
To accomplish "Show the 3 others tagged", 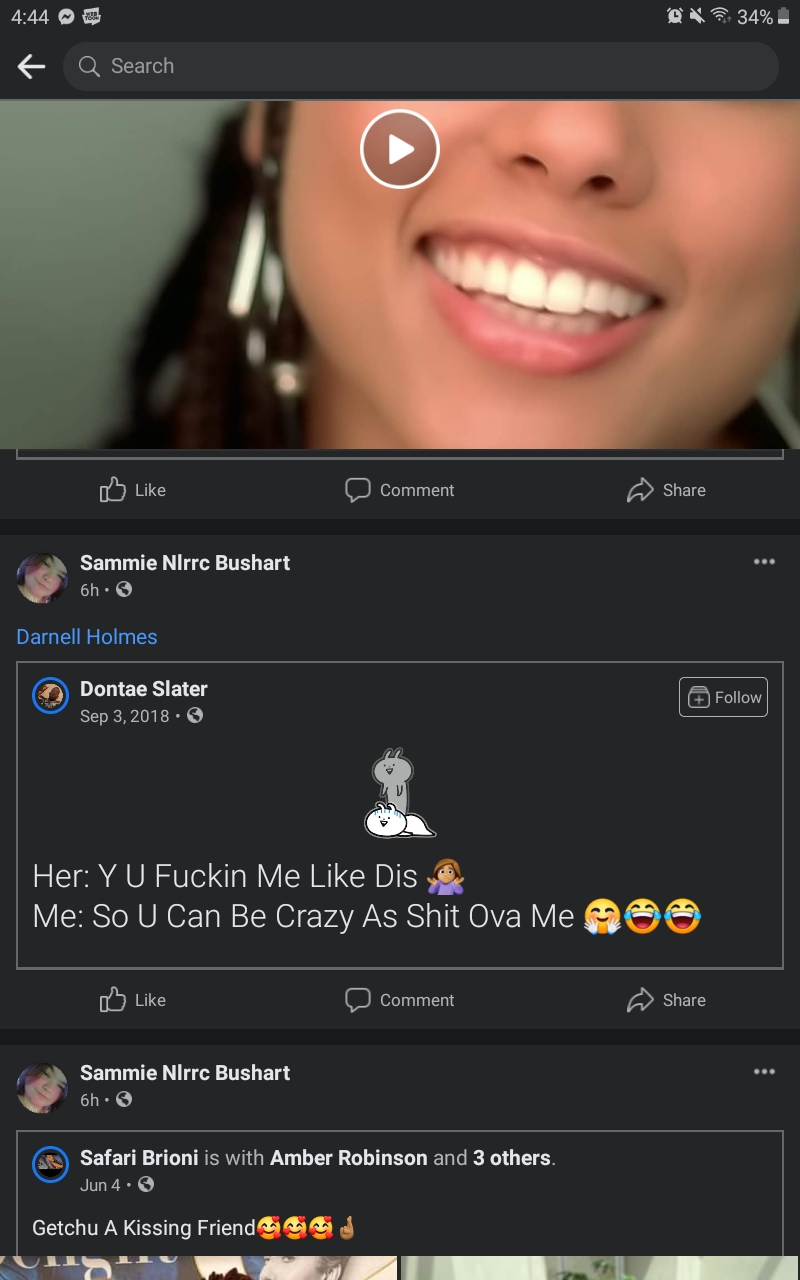I will (x=511, y=1158).
